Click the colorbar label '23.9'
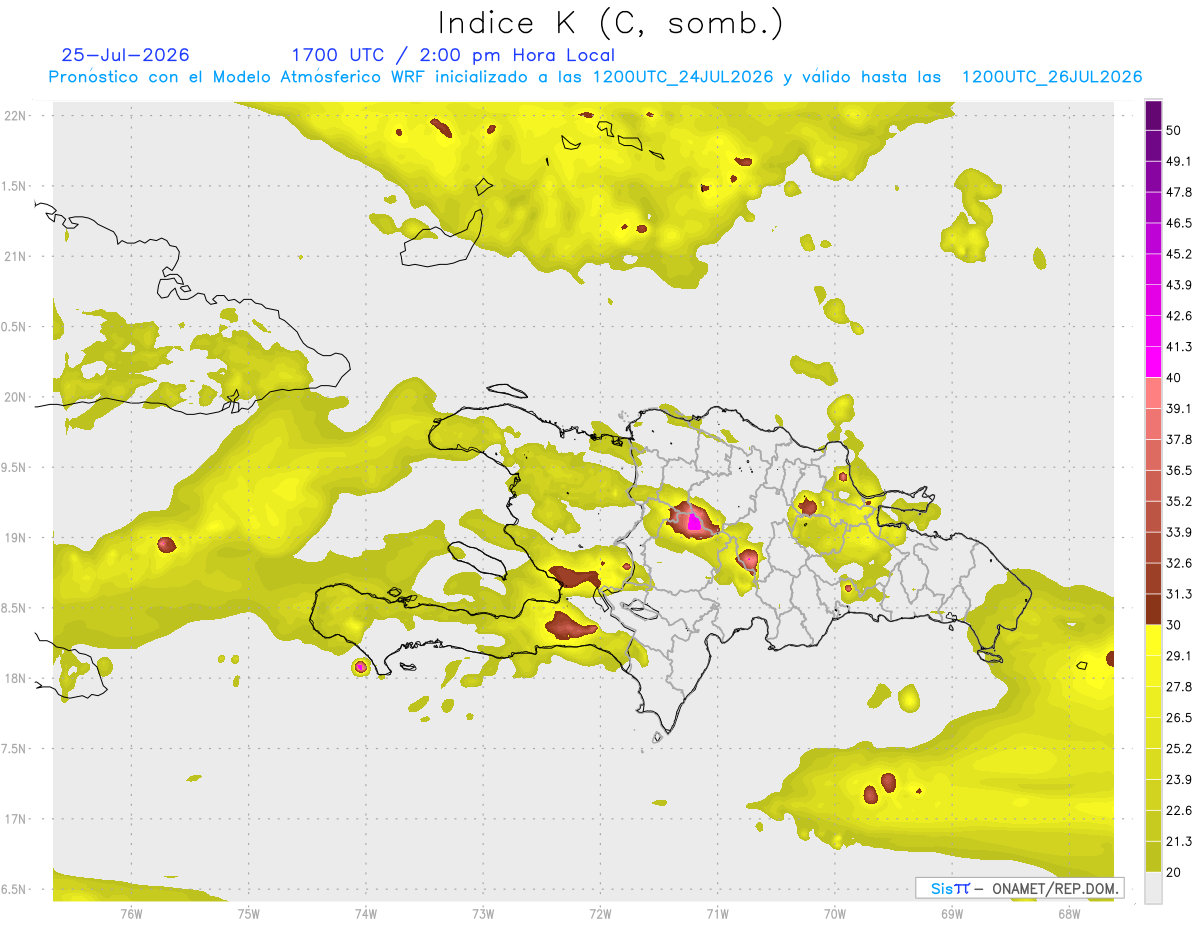1200x927 pixels. [1179, 780]
